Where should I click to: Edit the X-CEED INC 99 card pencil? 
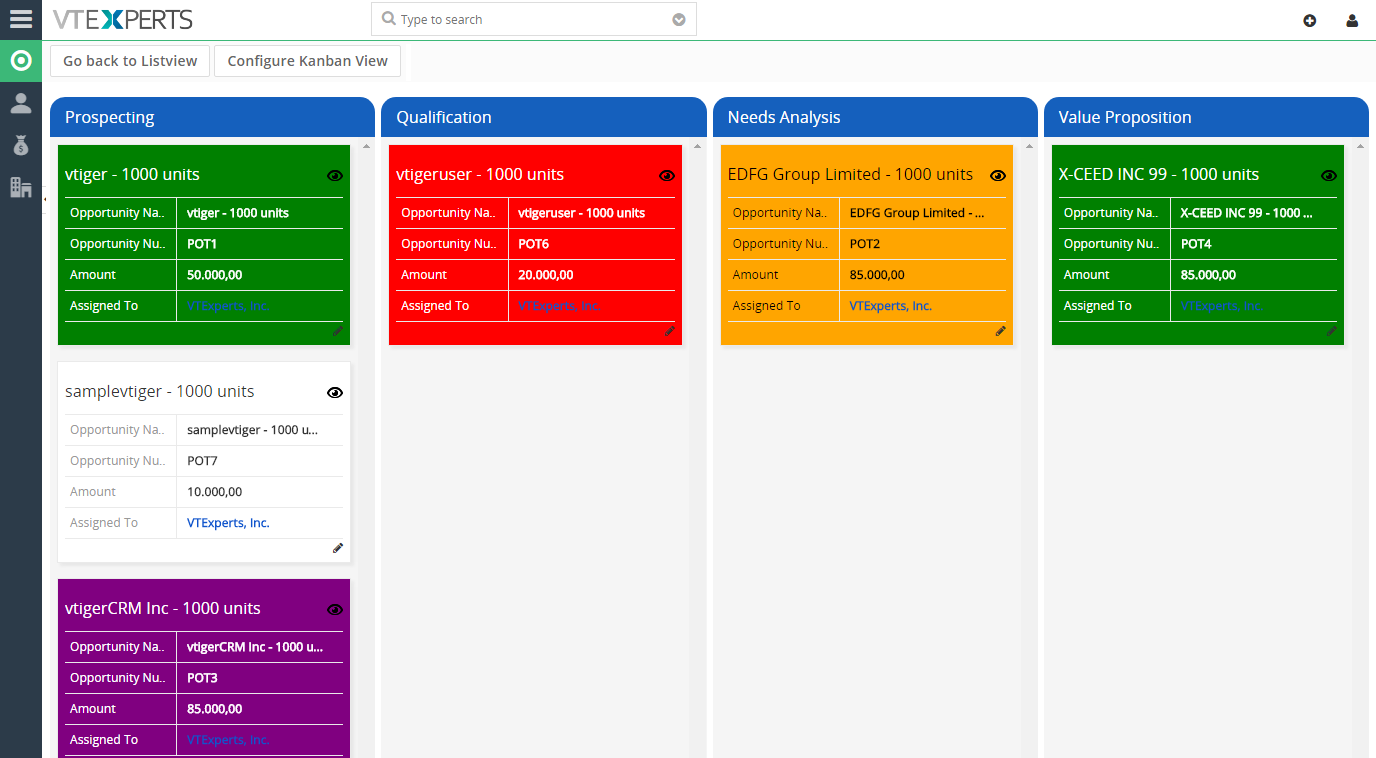coord(1332,331)
